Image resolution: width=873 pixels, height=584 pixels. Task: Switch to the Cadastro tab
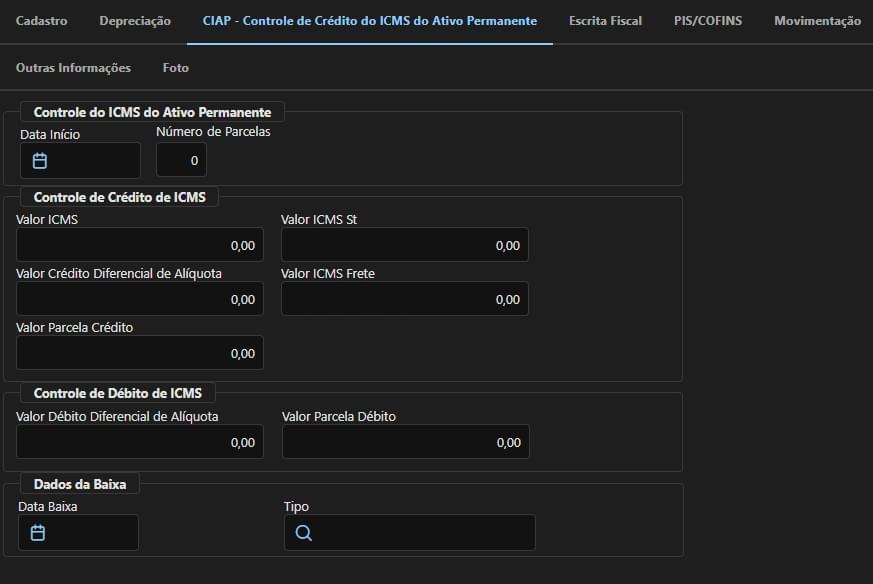coord(42,21)
